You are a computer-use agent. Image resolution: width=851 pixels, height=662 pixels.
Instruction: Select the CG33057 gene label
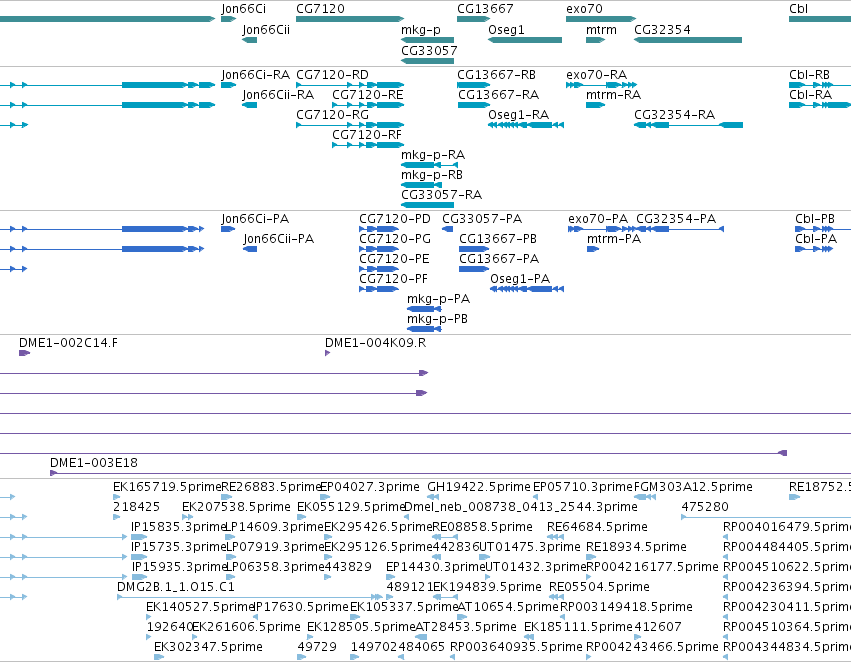tap(429, 50)
